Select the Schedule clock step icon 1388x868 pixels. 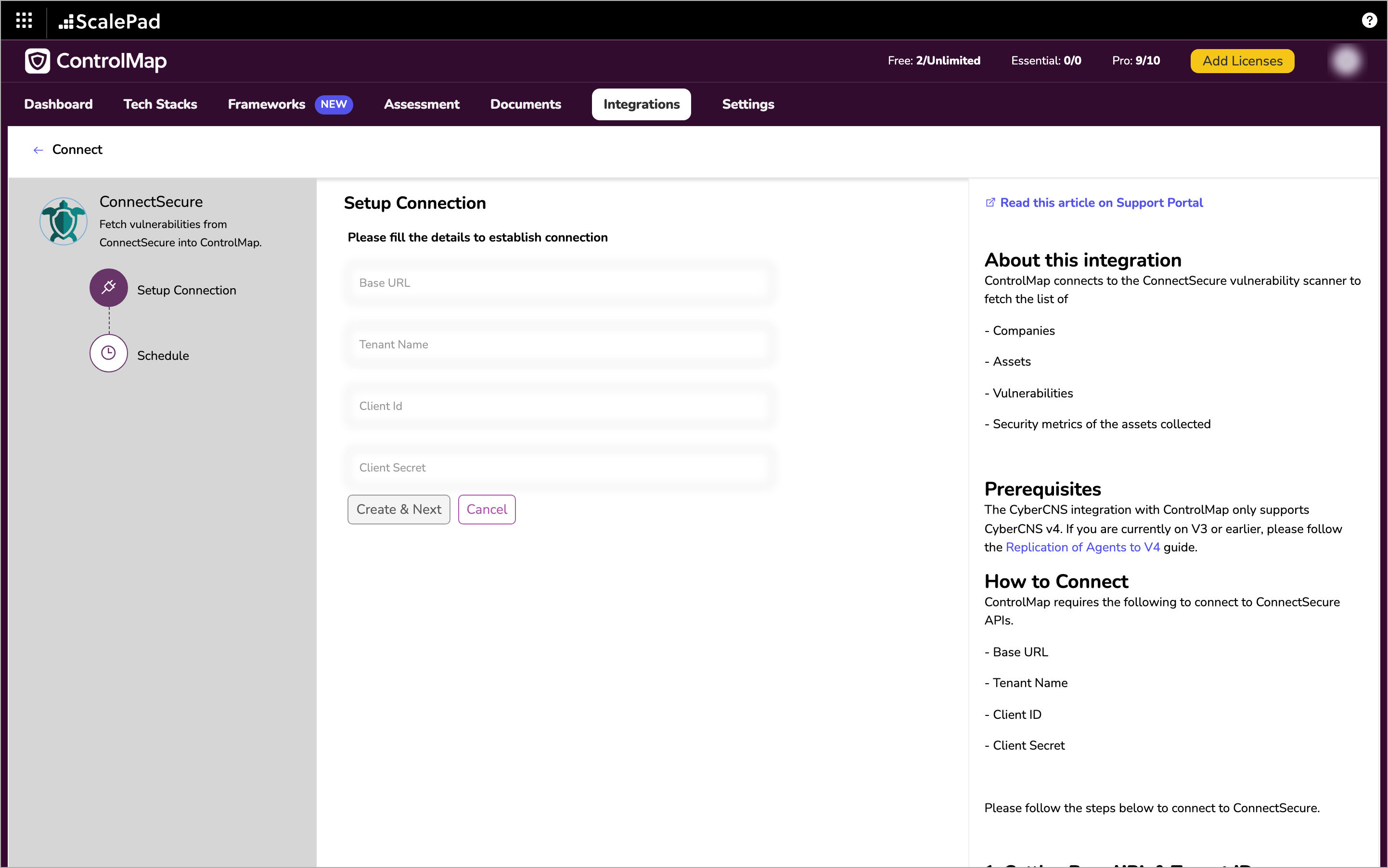[x=109, y=353]
